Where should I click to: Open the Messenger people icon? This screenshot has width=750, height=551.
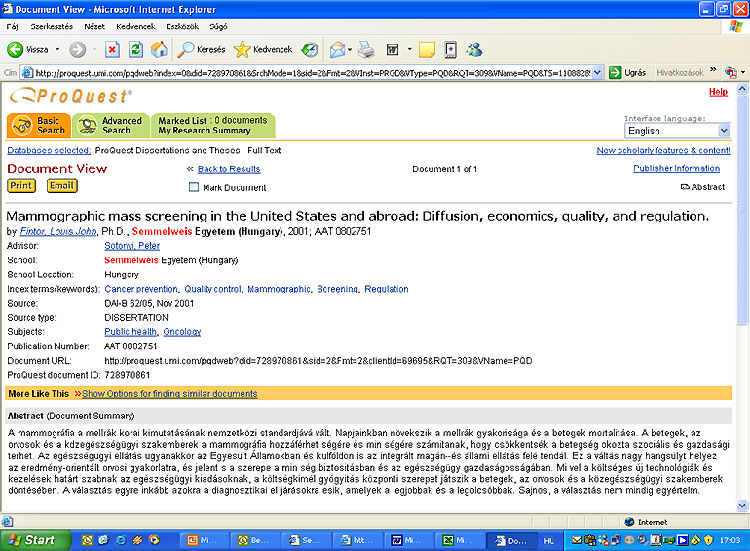click(474, 49)
